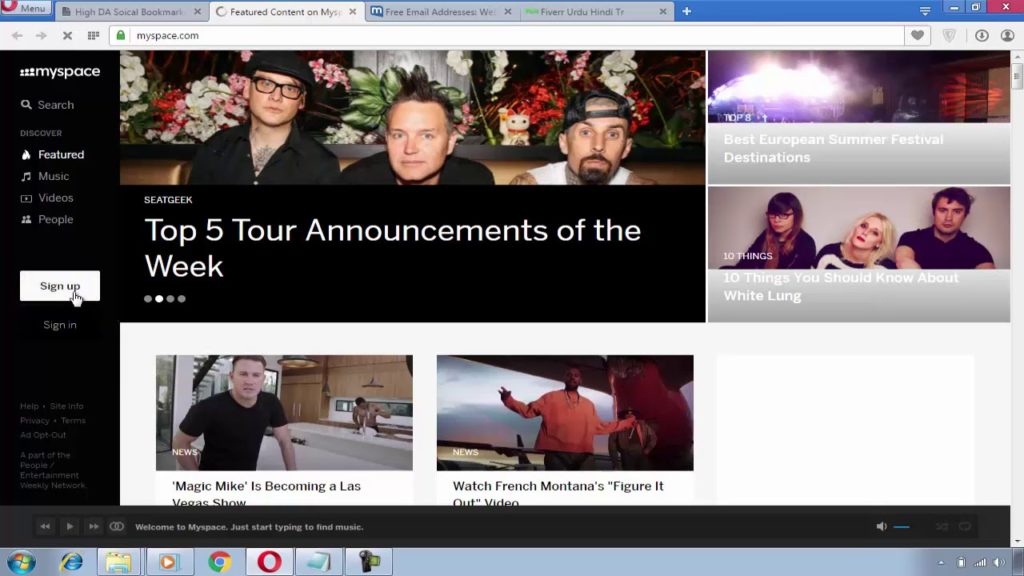Open the Privacy footer link
1024x576 pixels.
[x=35, y=421]
